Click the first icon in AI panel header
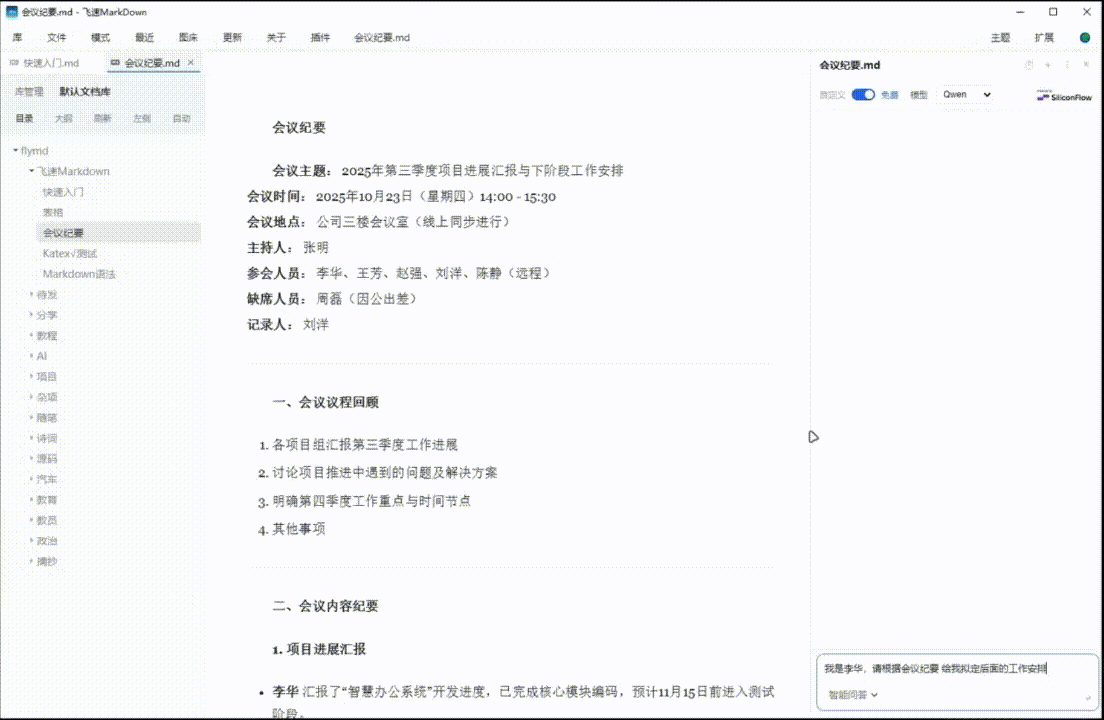 [x=1029, y=65]
